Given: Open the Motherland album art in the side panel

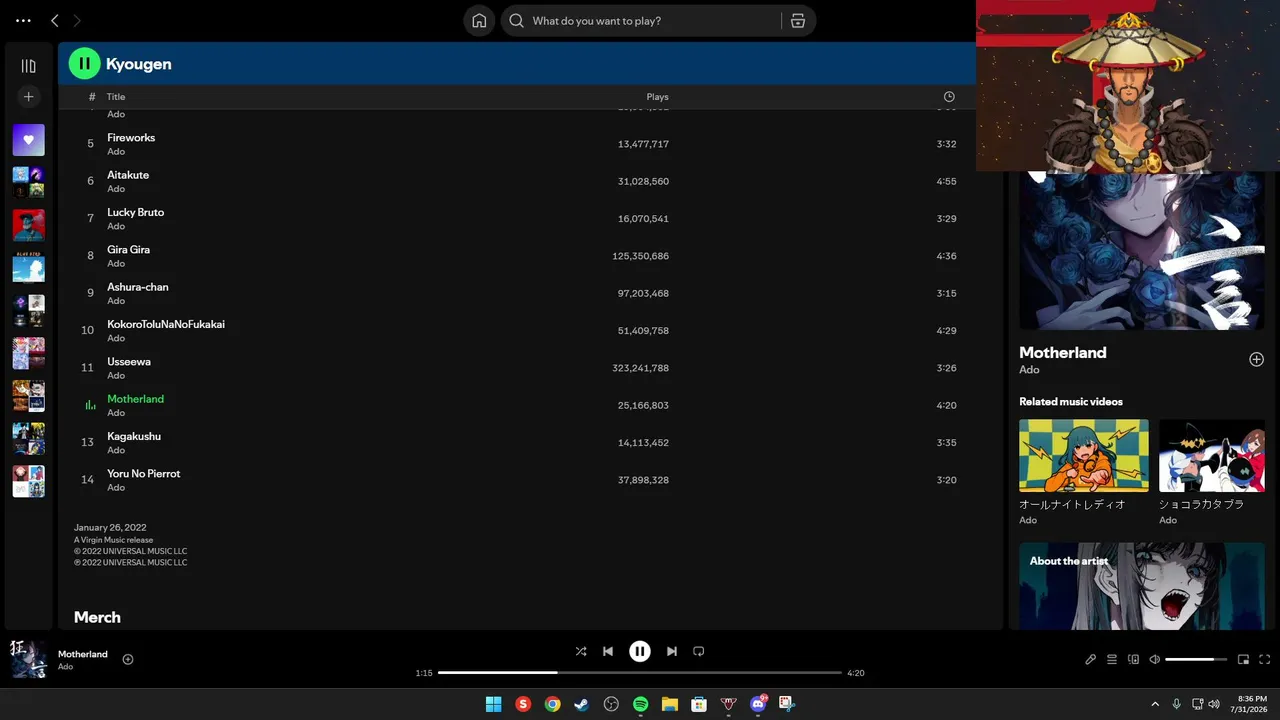Looking at the screenshot, I should pyautogui.click(x=1142, y=250).
